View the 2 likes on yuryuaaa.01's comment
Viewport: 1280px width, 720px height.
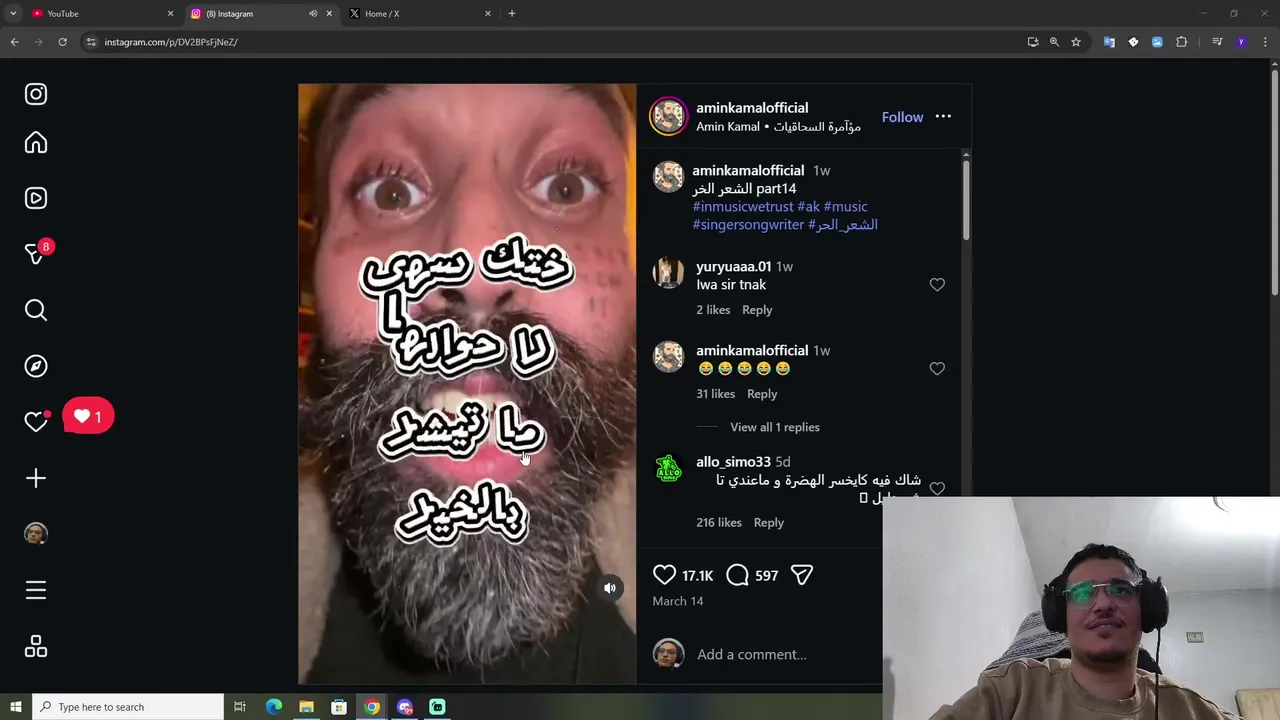(x=713, y=310)
